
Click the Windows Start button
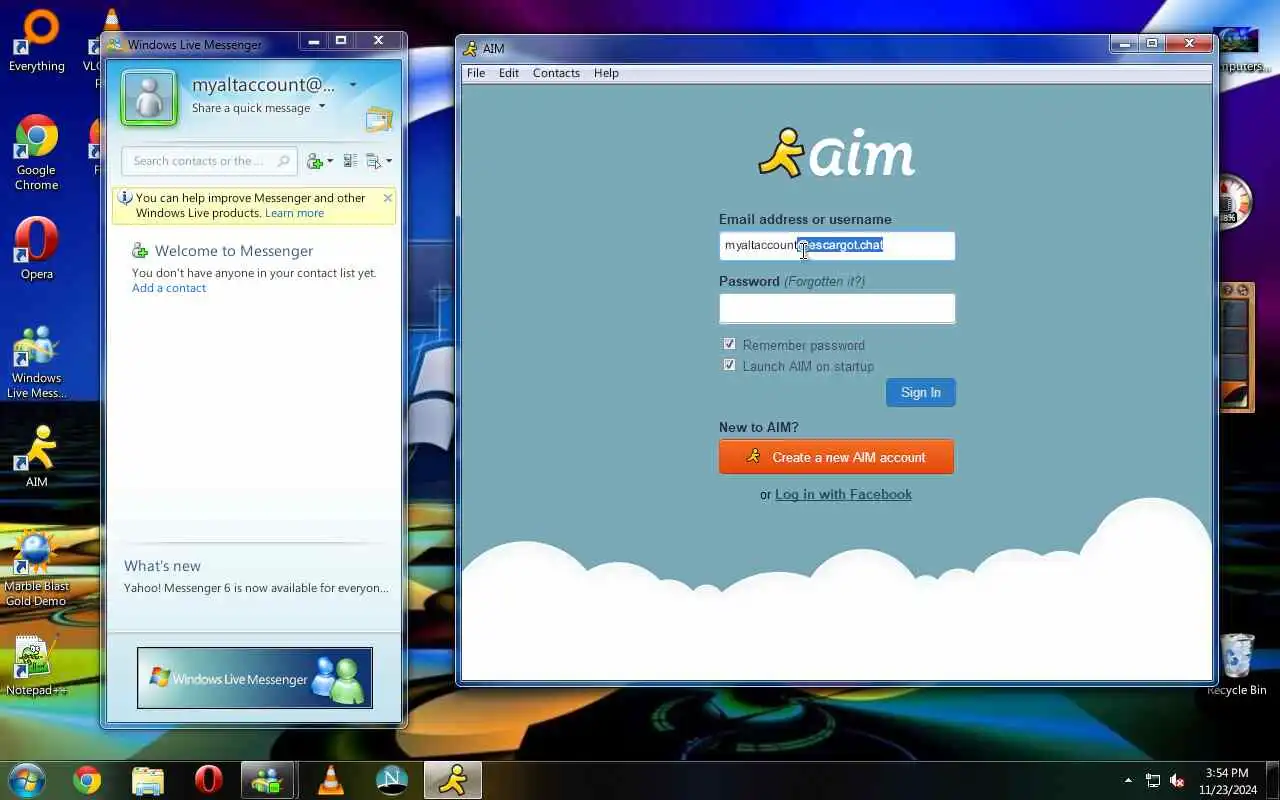tap(27, 779)
